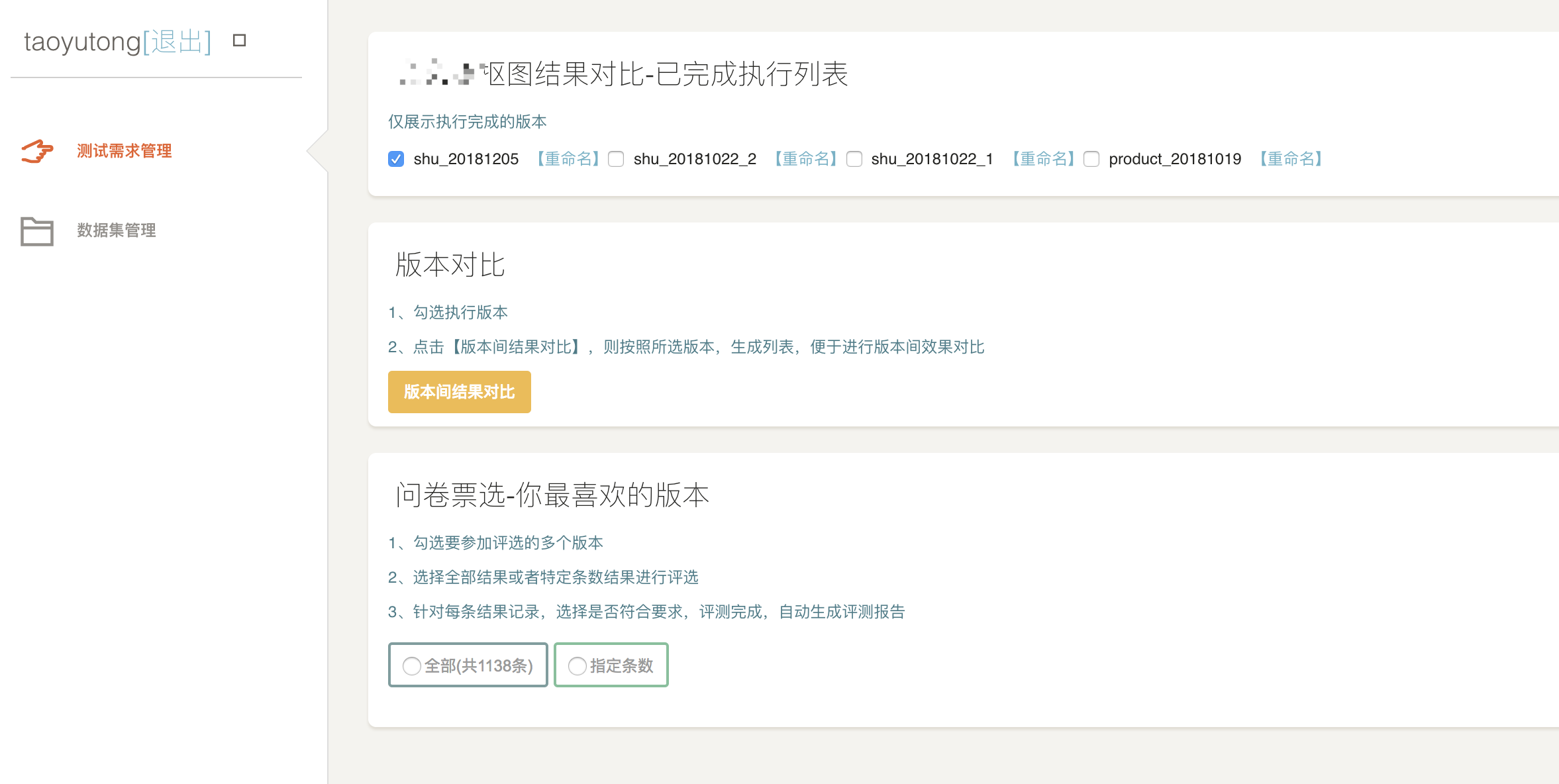The width and height of the screenshot is (1559, 784).
Task: Click the 版本间结果对比 button
Action: [460, 392]
